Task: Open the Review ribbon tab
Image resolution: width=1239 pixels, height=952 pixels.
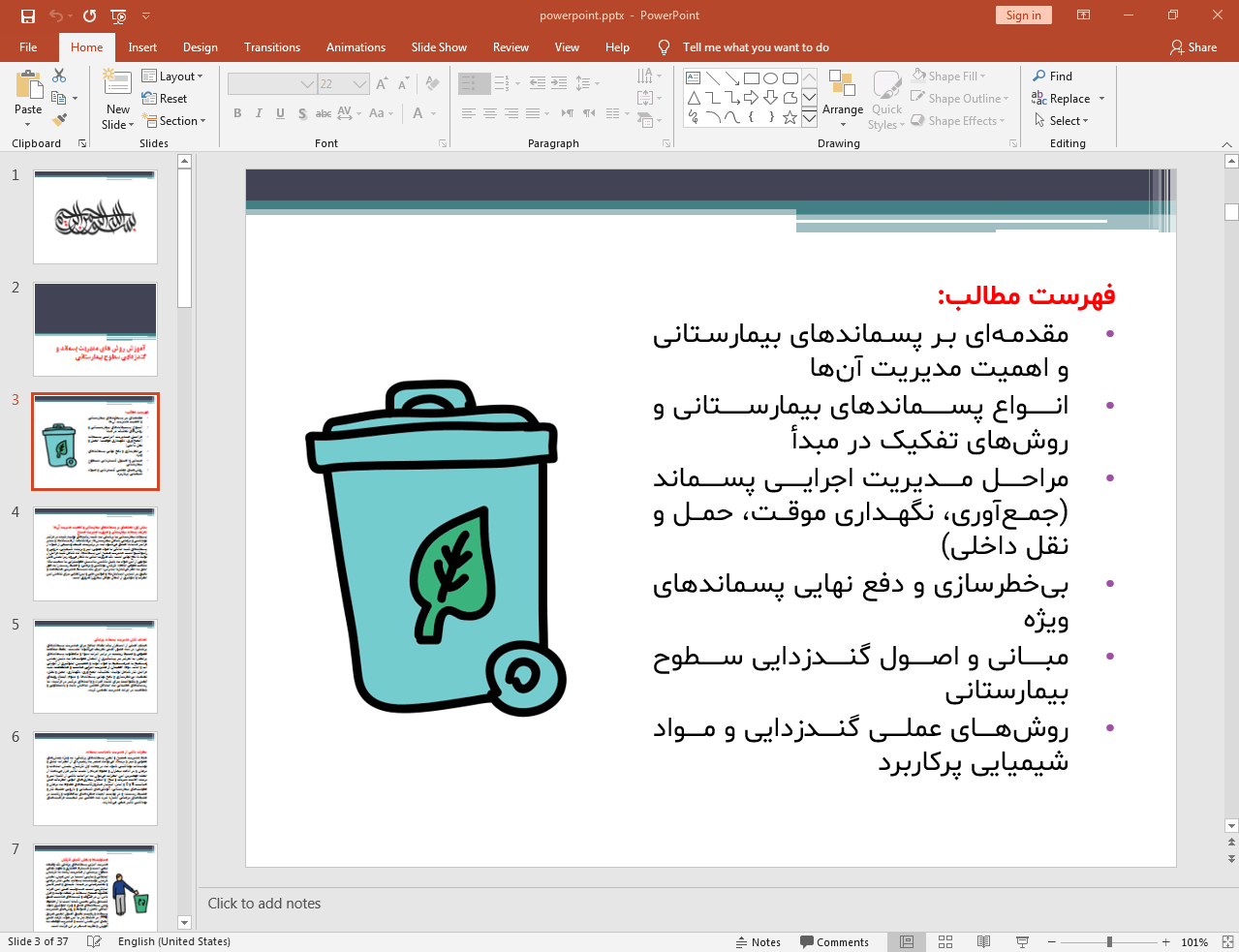Action: (x=511, y=46)
